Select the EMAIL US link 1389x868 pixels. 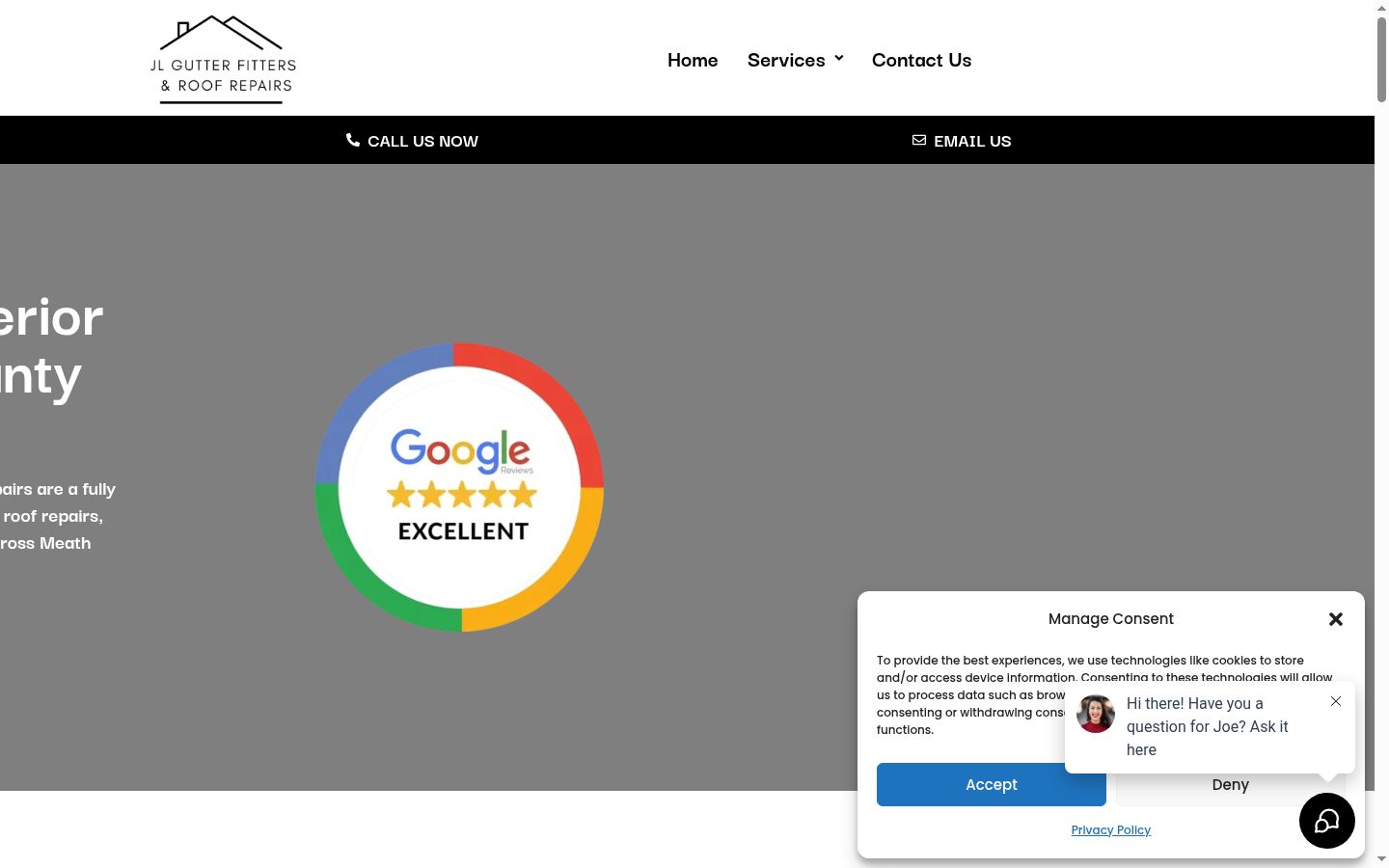coord(972,141)
